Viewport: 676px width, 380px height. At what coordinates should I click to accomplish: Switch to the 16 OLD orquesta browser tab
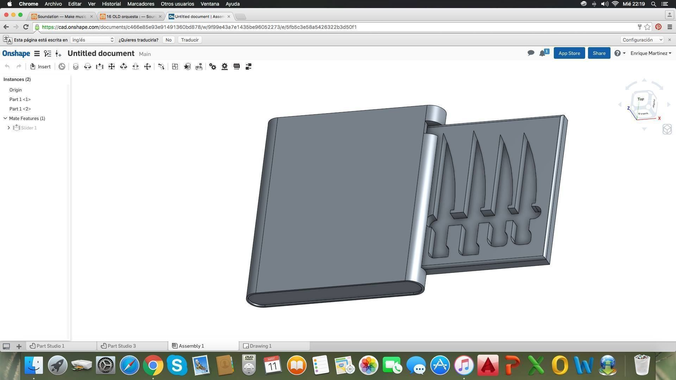(131, 16)
